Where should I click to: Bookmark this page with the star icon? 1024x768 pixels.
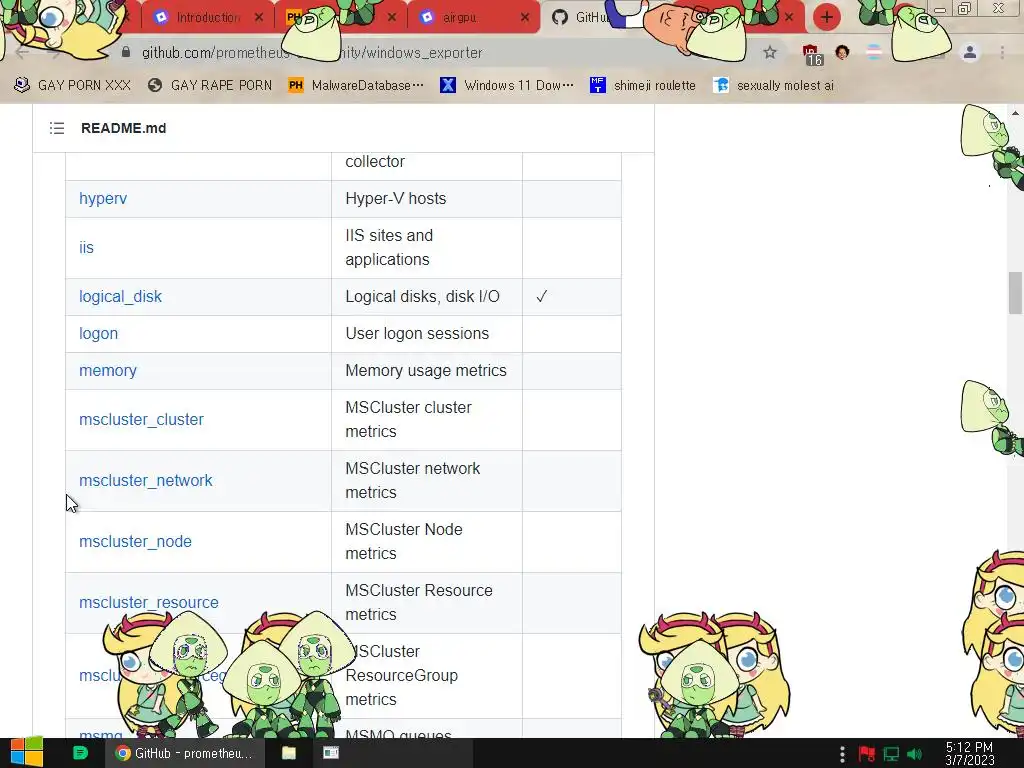[770, 53]
